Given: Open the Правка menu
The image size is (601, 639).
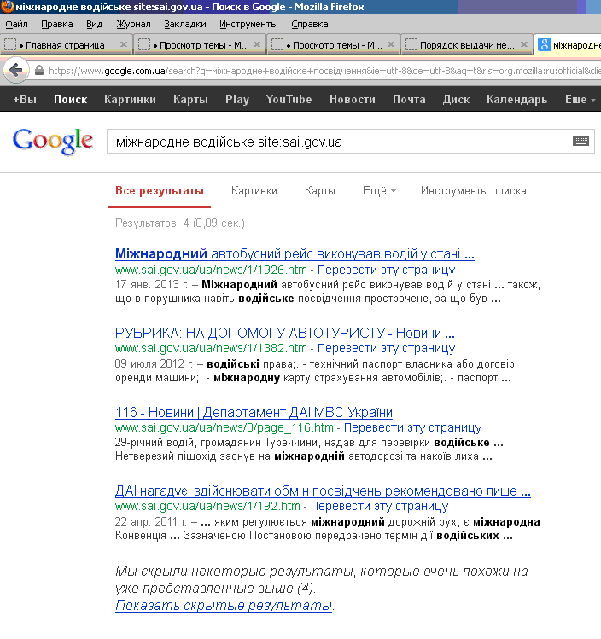Looking at the screenshot, I should pyautogui.click(x=57, y=24).
